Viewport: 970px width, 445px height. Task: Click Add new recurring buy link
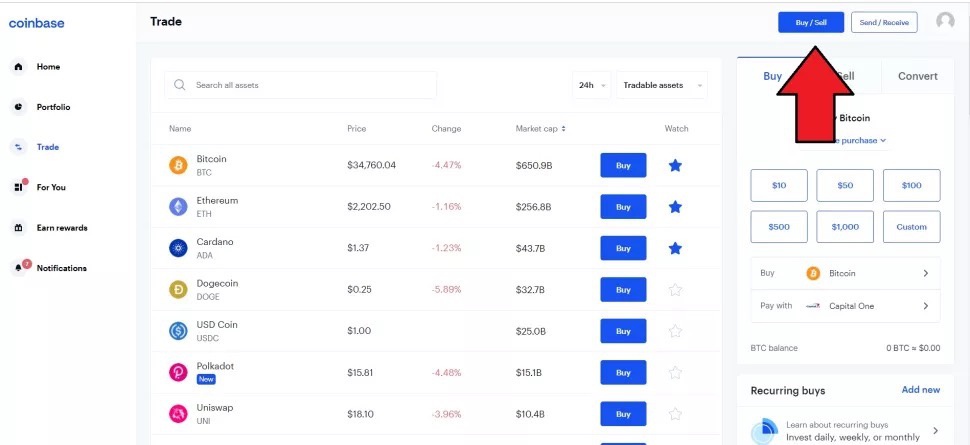[921, 390]
